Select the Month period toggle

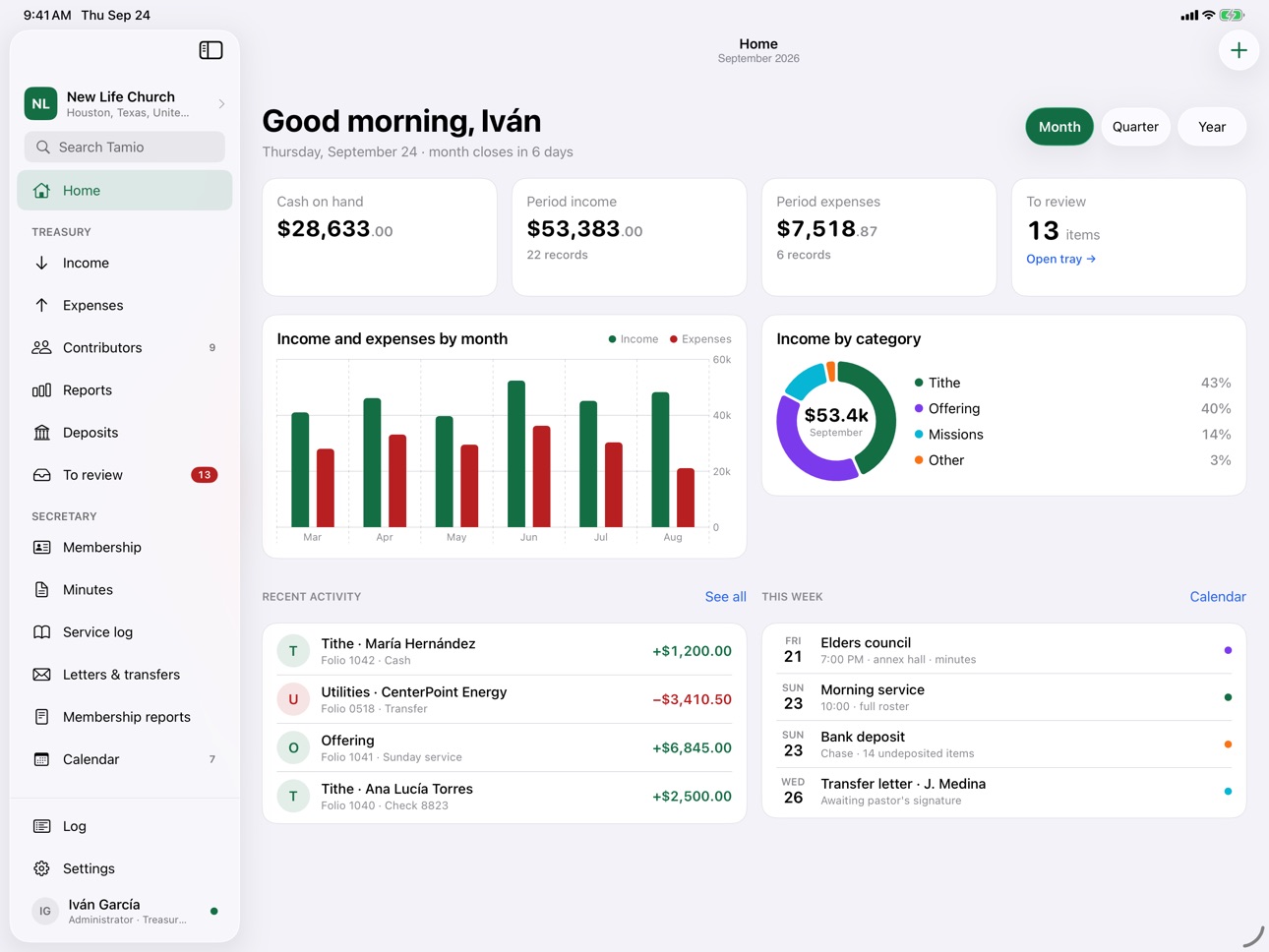(1059, 127)
